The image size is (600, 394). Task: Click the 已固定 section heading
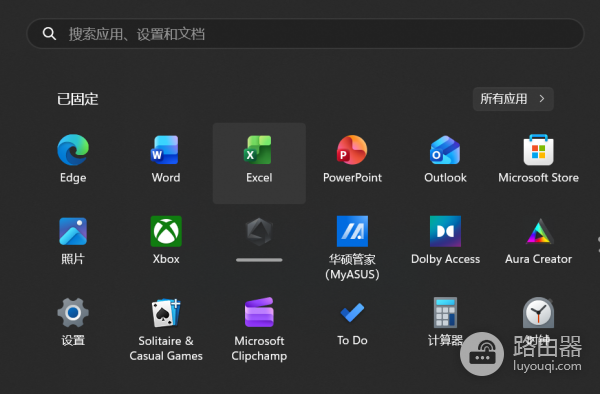click(78, 99)
